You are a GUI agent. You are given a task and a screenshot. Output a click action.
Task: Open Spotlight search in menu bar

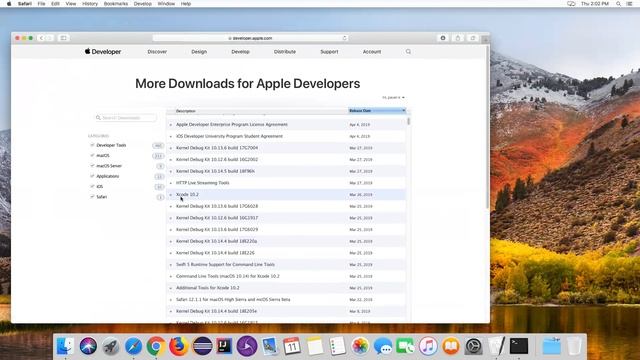click(618, 4)
